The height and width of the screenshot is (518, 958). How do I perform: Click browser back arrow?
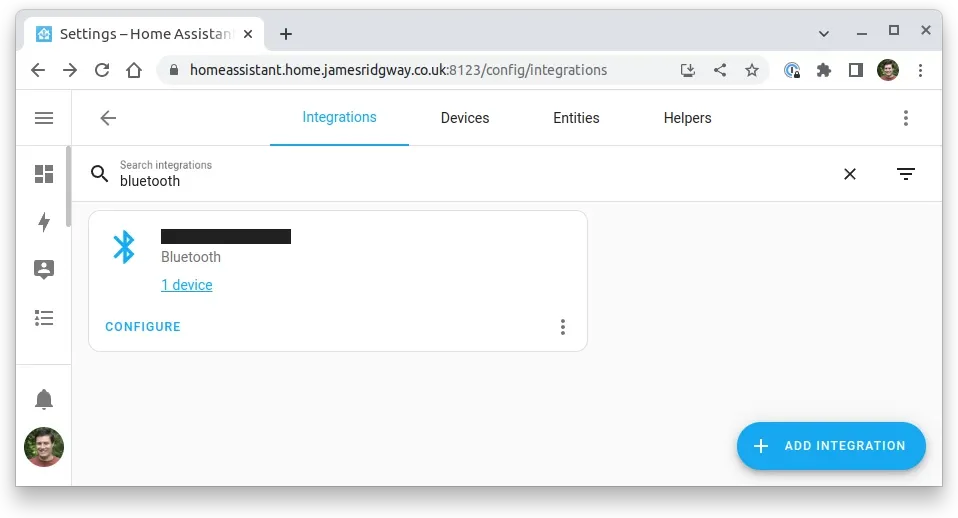pyautogui.click(x=38, y=70)
